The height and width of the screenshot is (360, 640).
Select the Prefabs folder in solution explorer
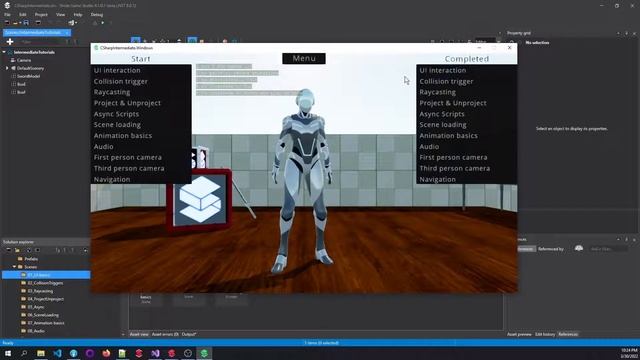[31, 259]
